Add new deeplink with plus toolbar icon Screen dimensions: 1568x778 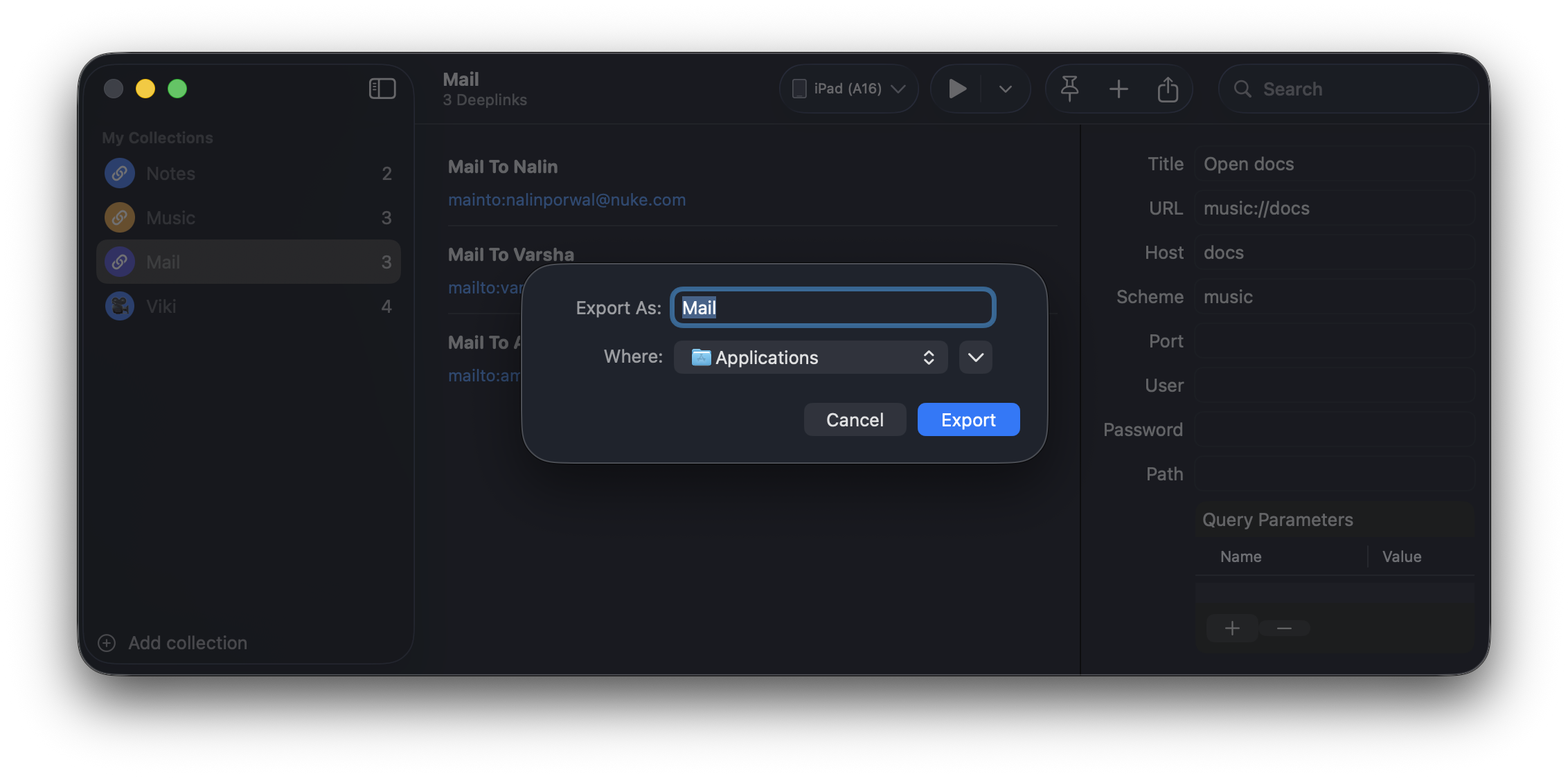(1119, 89)
